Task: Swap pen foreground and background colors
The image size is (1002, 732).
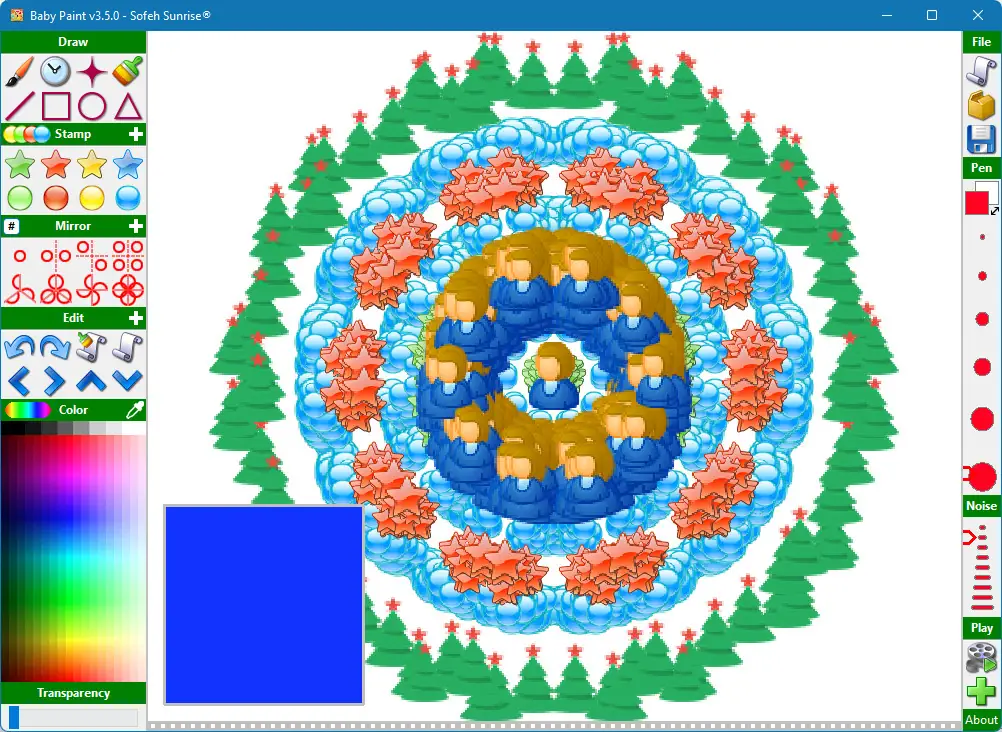Action: [x=994, y=211]
